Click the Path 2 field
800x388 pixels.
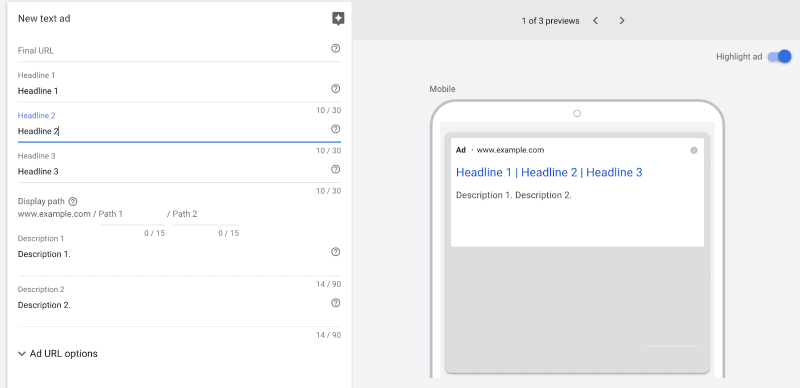(206, 214)
